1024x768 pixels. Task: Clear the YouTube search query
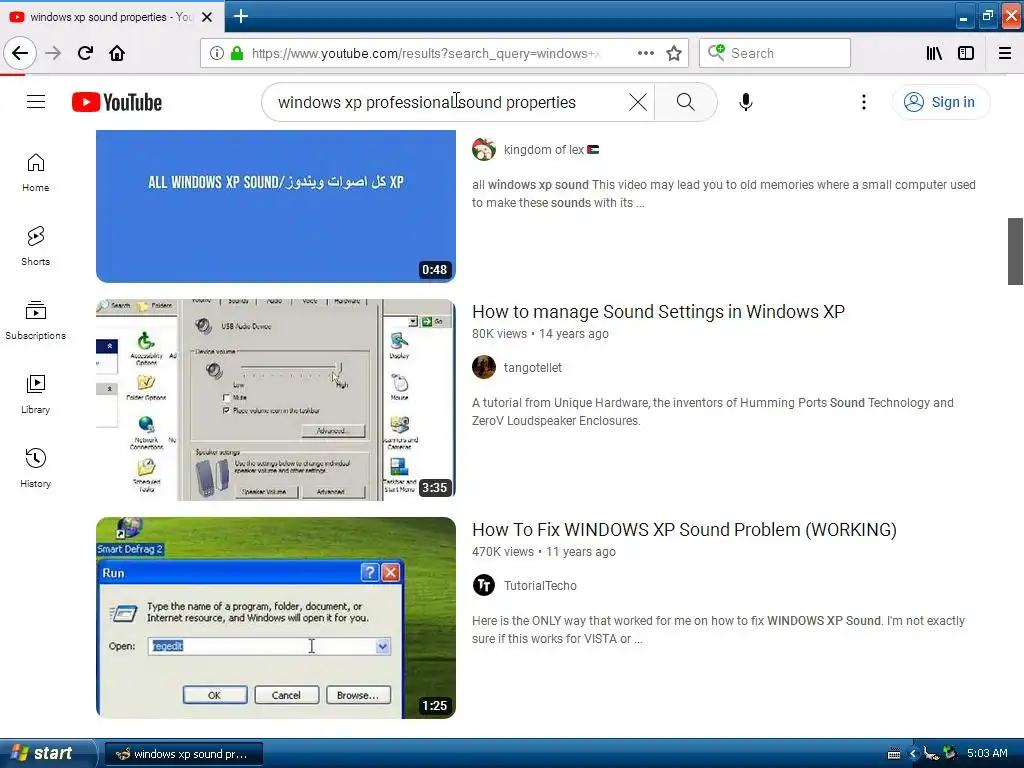pyautogui.click(x=638, y=102)
